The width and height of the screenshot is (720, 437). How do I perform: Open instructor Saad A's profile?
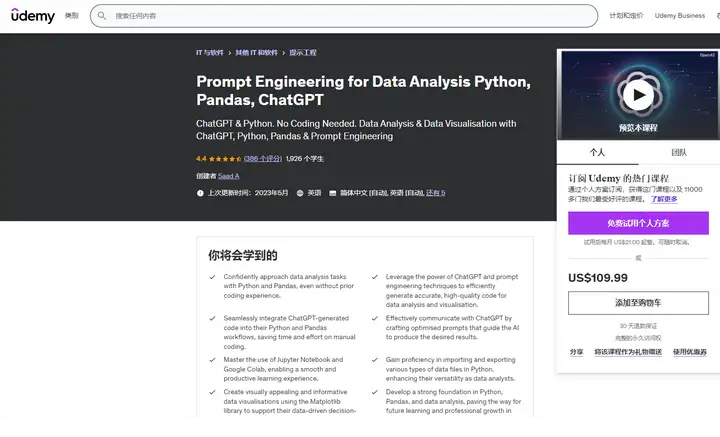229,176
